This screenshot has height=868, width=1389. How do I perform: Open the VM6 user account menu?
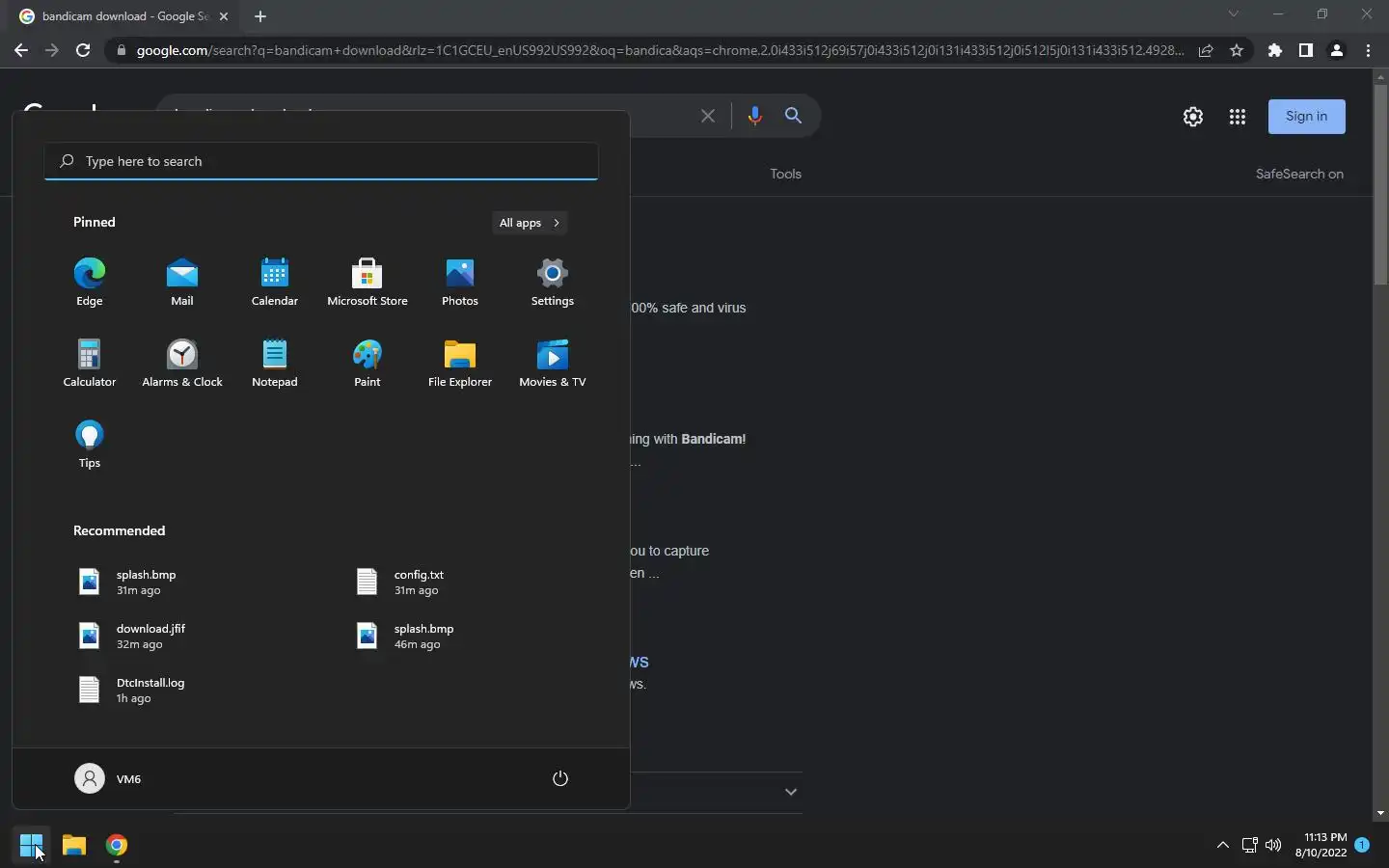coord(108,778)
